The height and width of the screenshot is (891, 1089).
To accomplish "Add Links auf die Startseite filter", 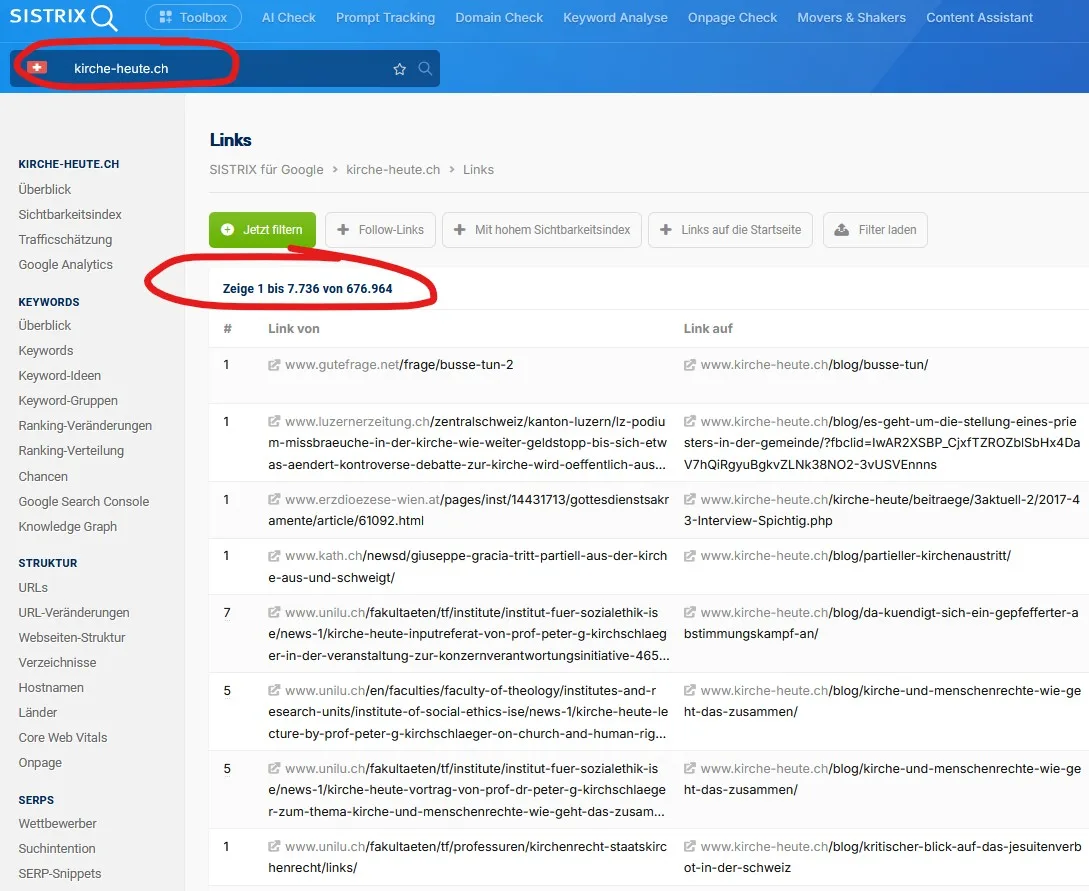I will 730,230.
